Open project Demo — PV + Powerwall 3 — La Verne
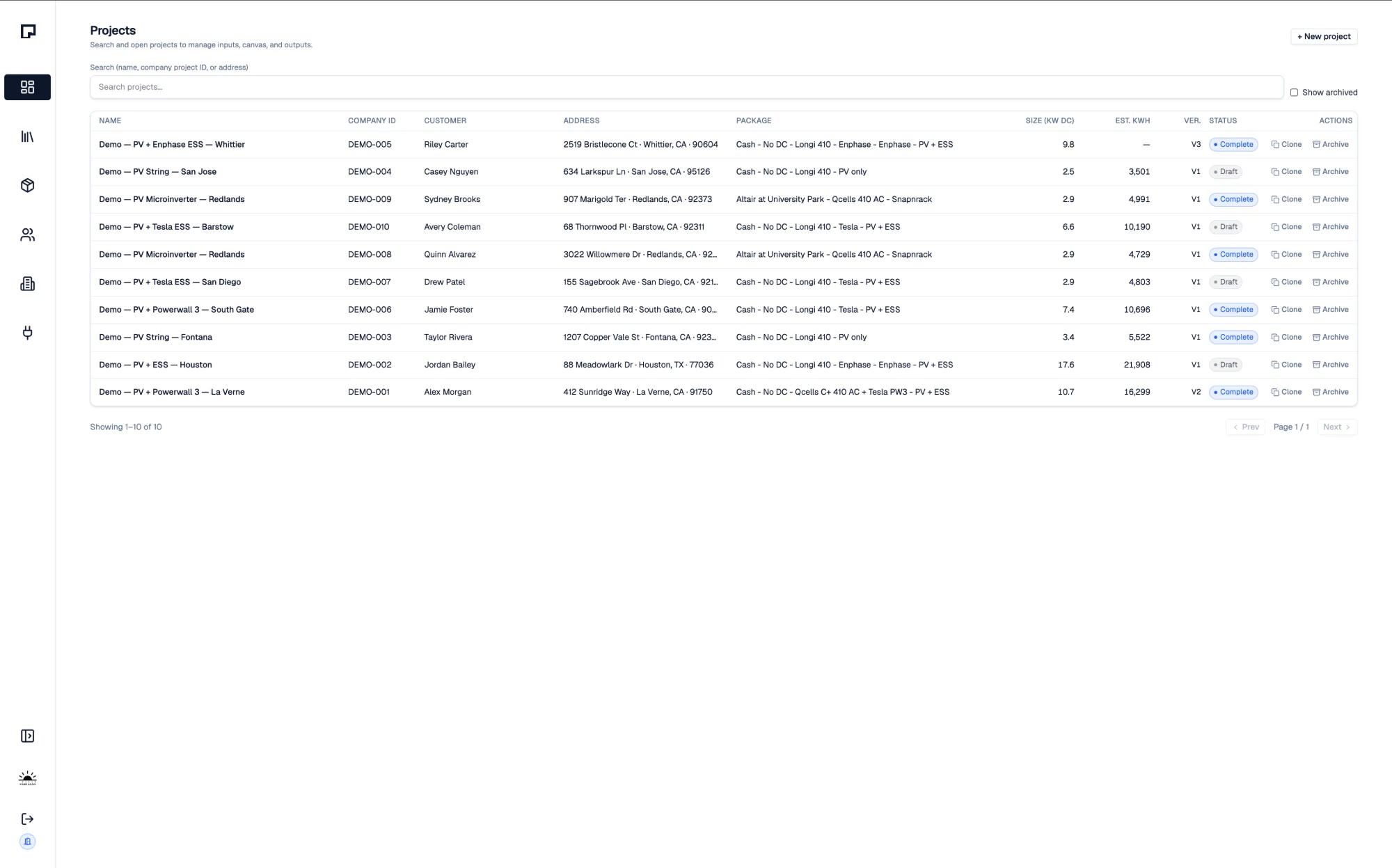The width and height of the screenshot is (1392, 868). [x=172, y=392]
